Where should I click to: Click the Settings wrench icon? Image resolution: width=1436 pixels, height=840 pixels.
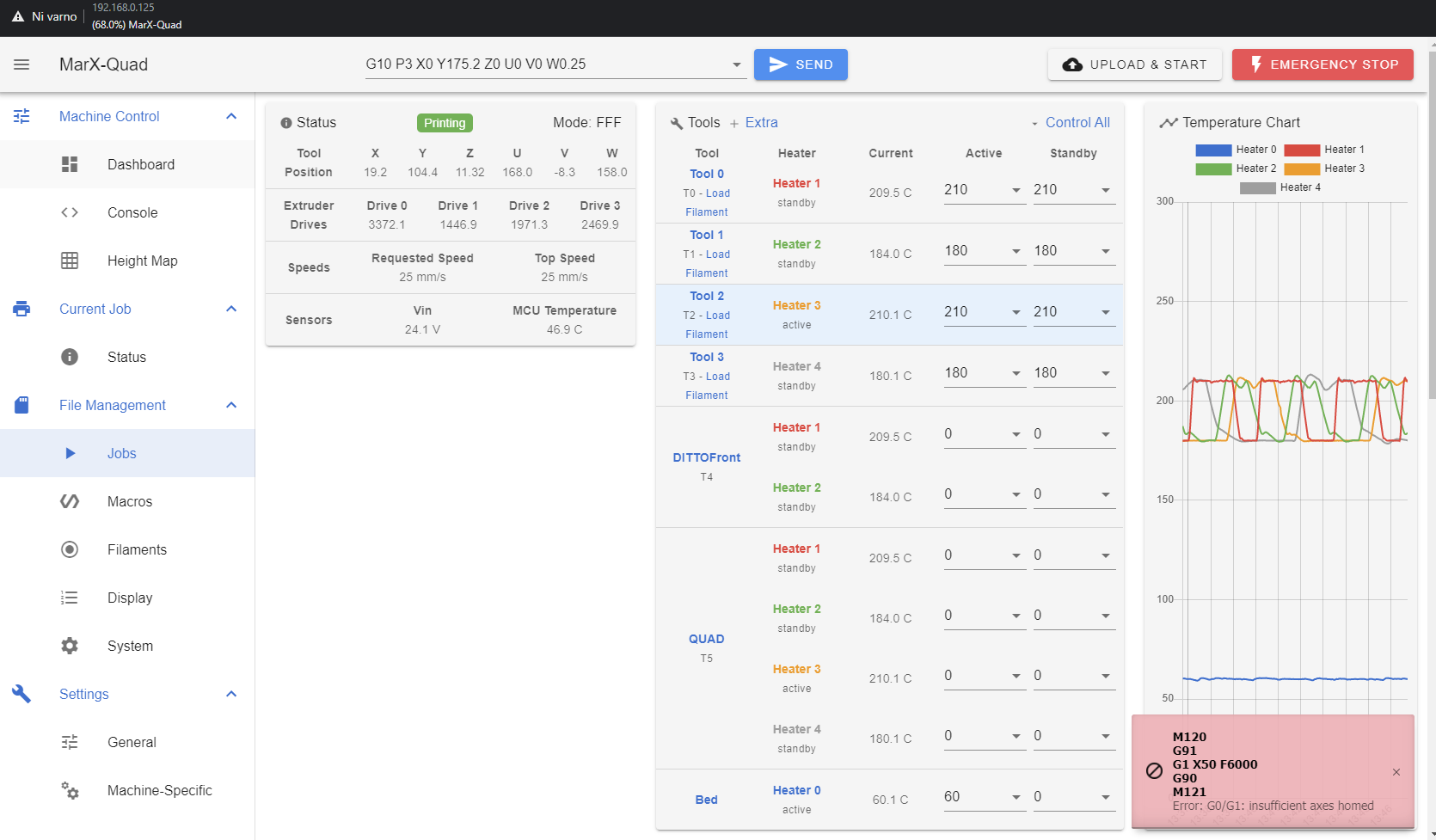(21, 694)
